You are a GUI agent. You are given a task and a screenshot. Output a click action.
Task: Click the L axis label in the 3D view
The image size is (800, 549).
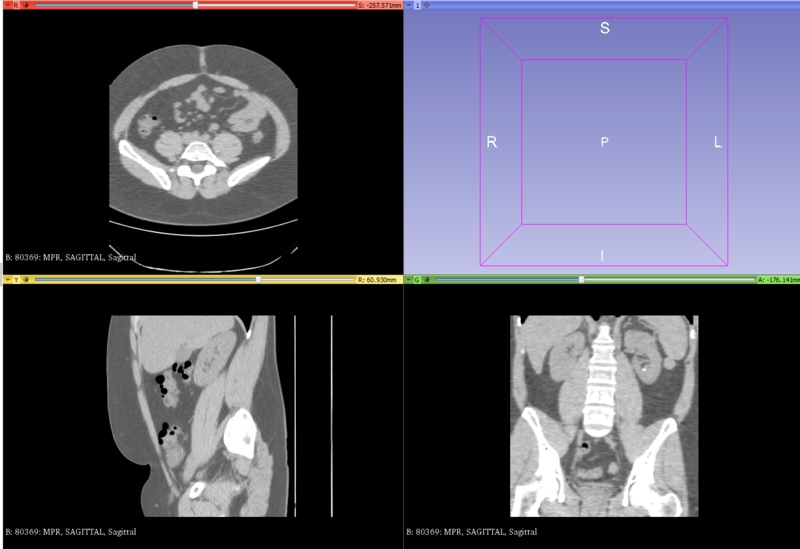pos(717,142)
